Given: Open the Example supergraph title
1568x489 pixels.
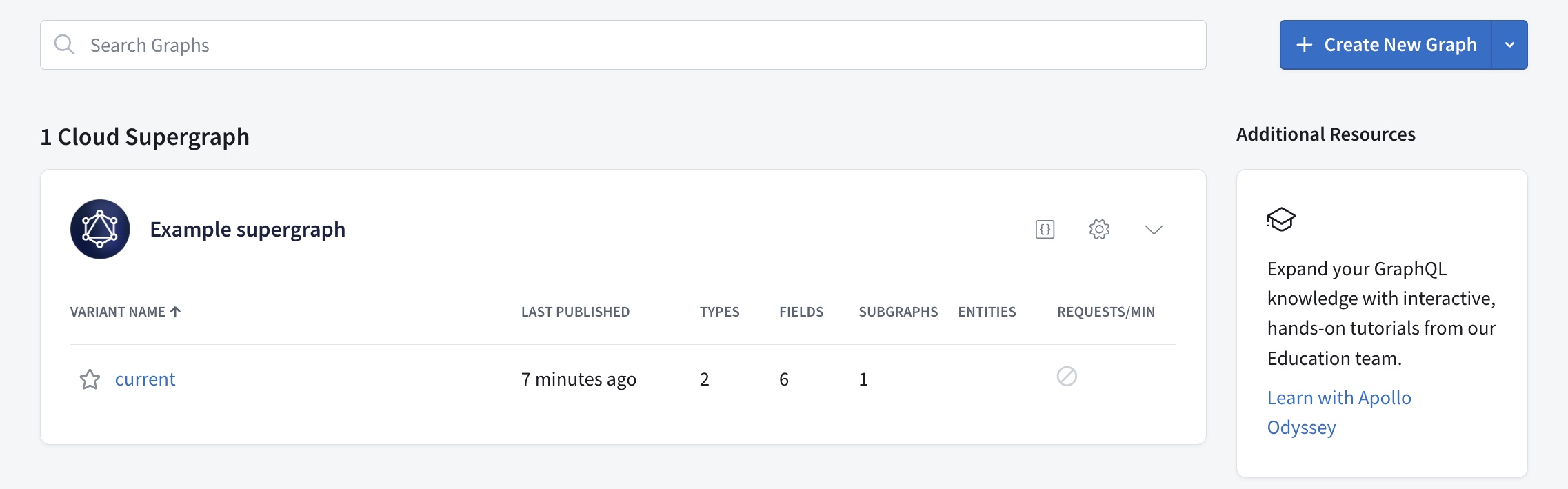Looking at the screenshot, I should click(x=248, y=229).
